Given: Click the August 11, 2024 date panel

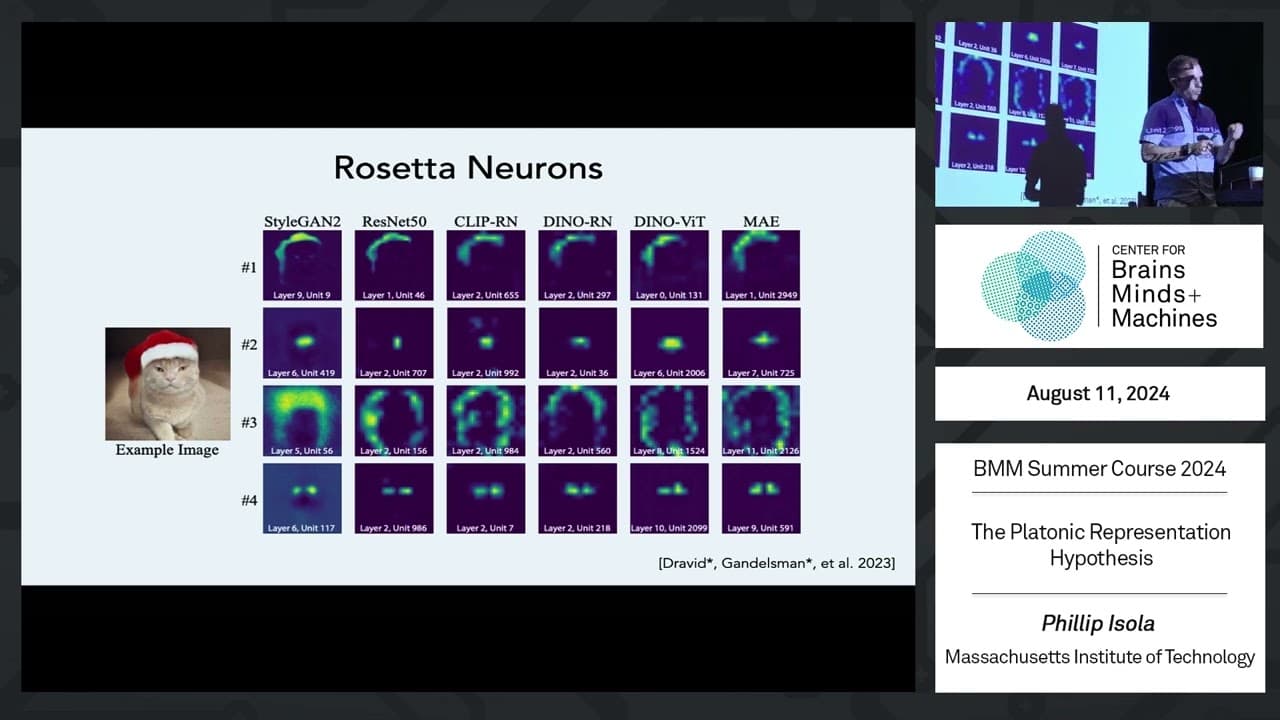Looking at the screenshot, I should [1099, 393].
